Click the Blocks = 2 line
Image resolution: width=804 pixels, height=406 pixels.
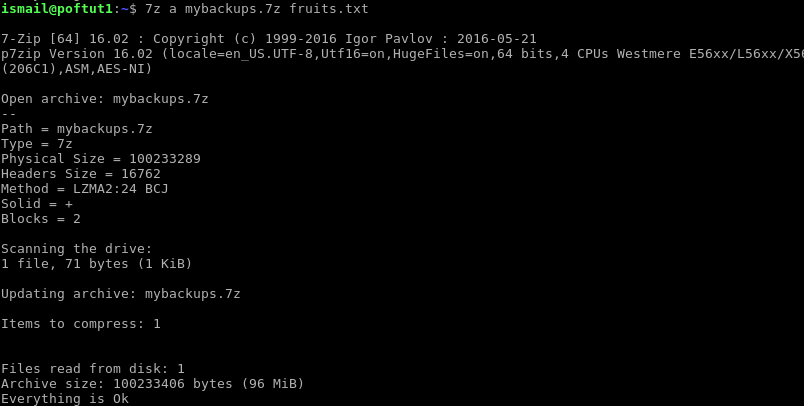pyautogui.click(x=41, y=219)
